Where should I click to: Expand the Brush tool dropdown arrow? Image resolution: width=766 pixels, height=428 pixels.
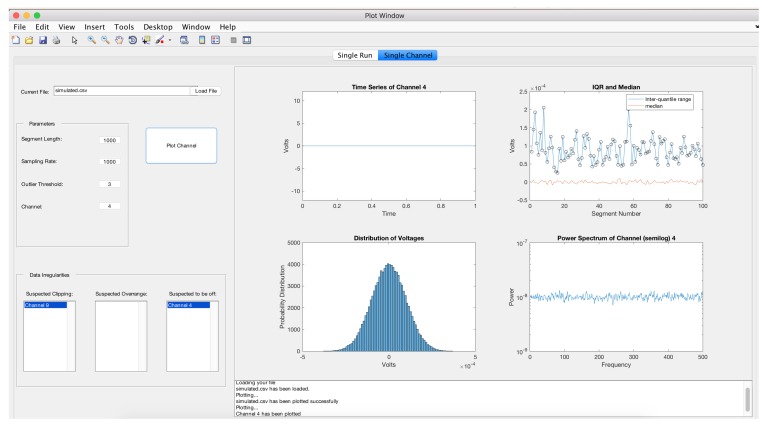(x=170, y=41)
